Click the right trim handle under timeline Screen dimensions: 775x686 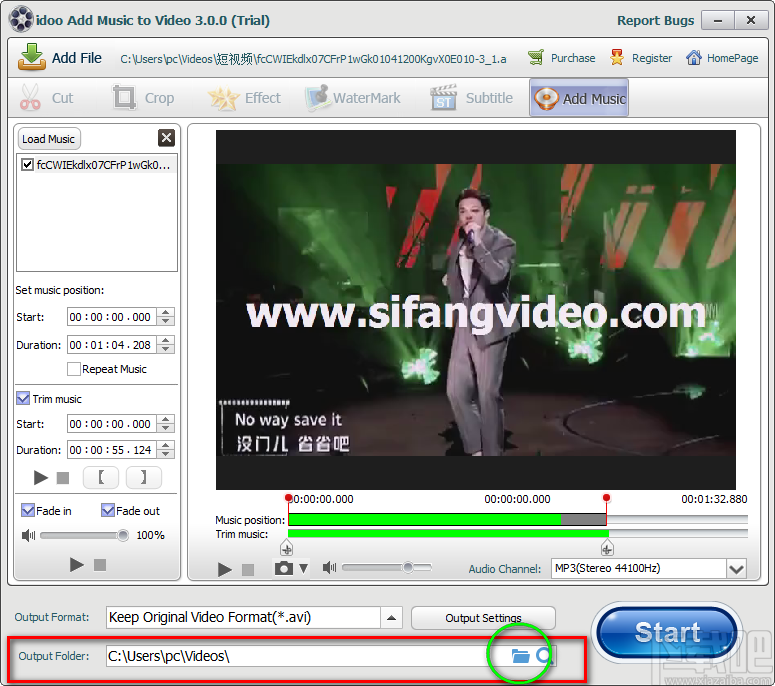(x=607, y=548)
